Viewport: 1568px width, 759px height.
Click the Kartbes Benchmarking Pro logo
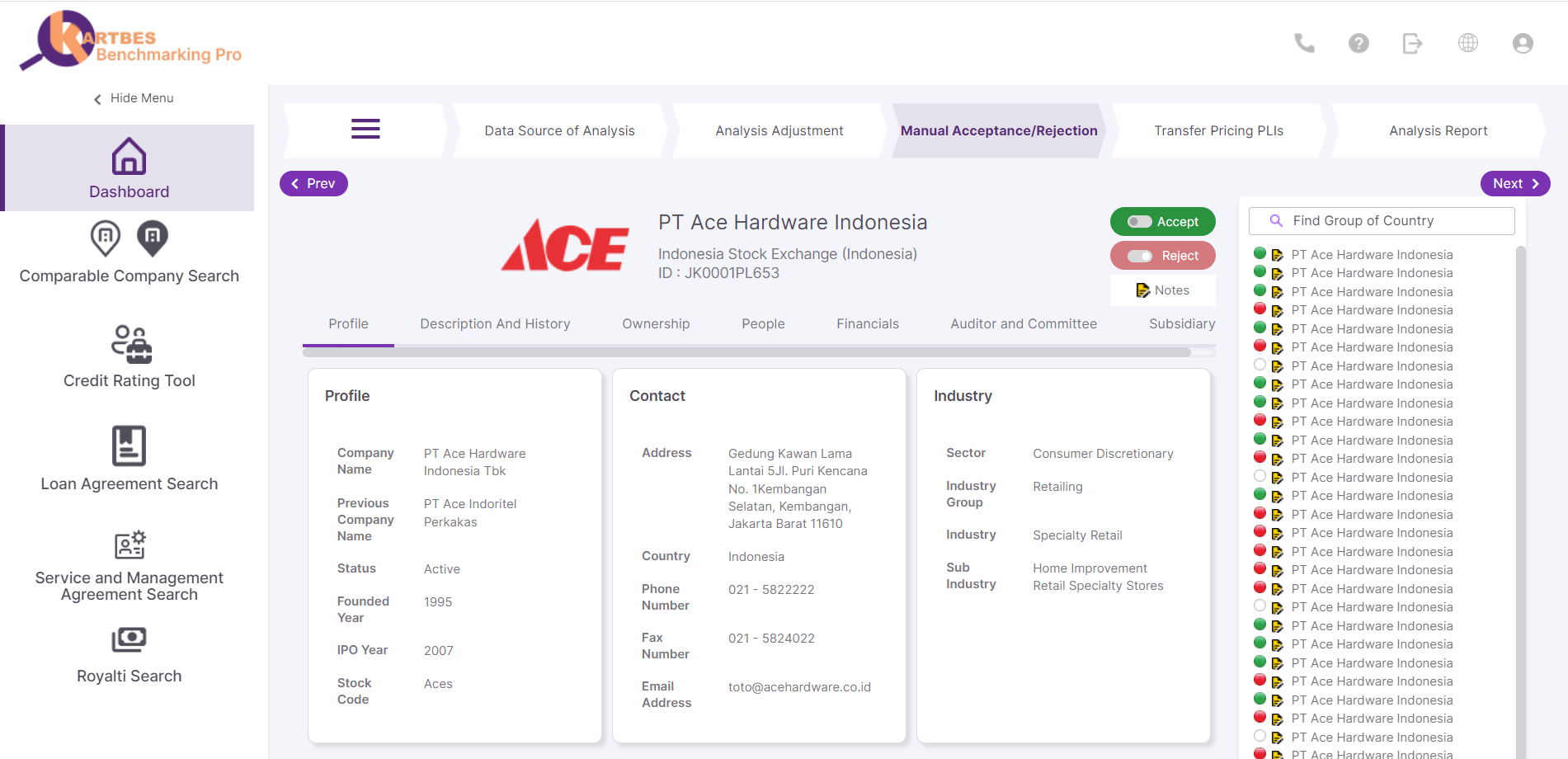[130, 41]
